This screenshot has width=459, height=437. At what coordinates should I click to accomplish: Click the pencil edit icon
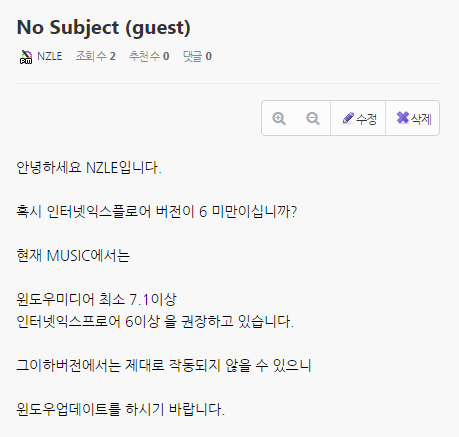click(x=348, y=118)
